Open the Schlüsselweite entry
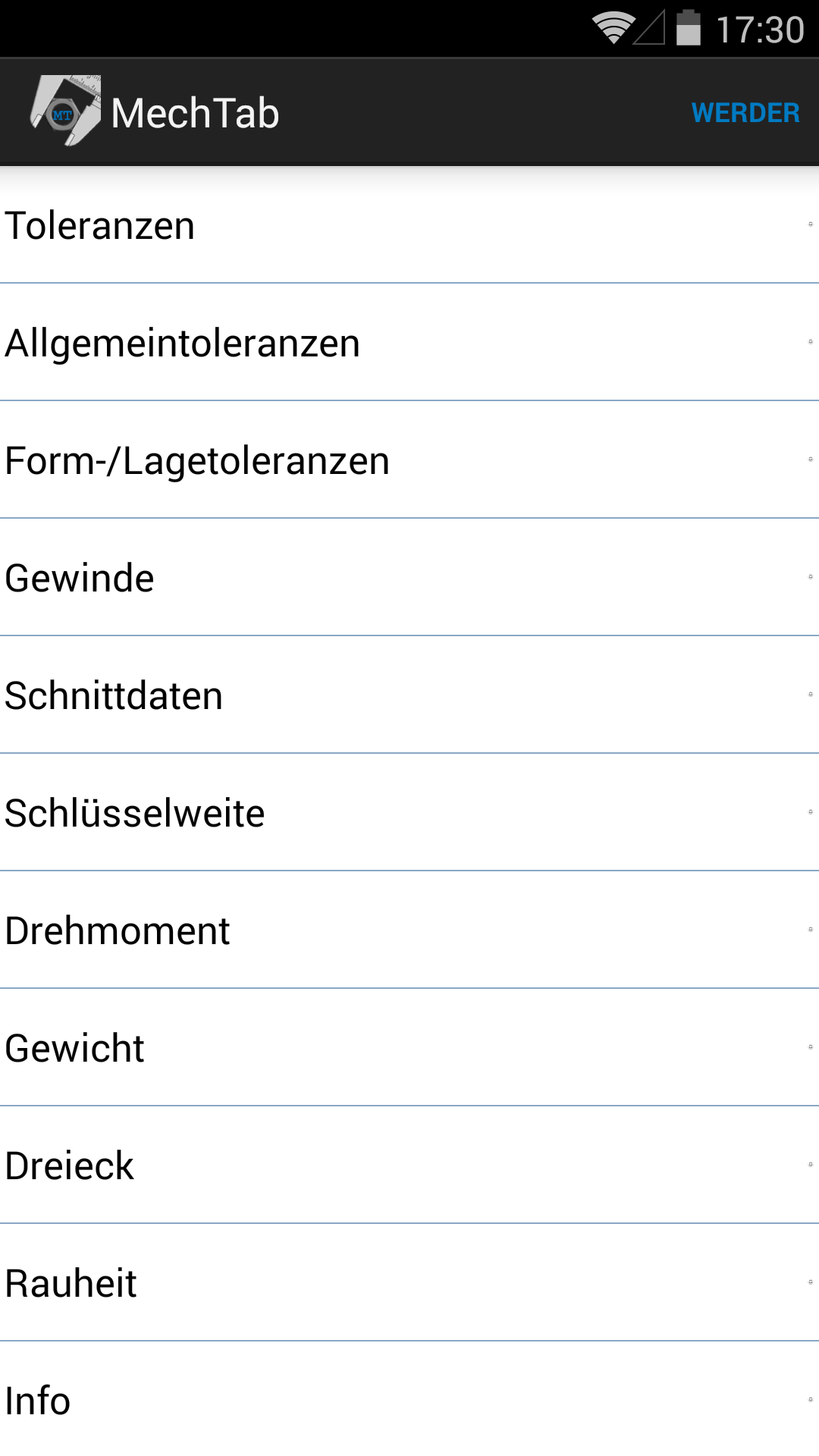 [x=409, y=813]
